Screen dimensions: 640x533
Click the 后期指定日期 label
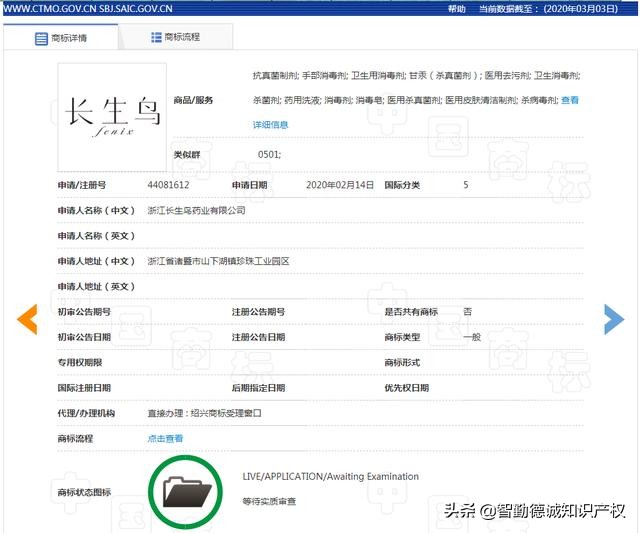click(x=258, y=388)
